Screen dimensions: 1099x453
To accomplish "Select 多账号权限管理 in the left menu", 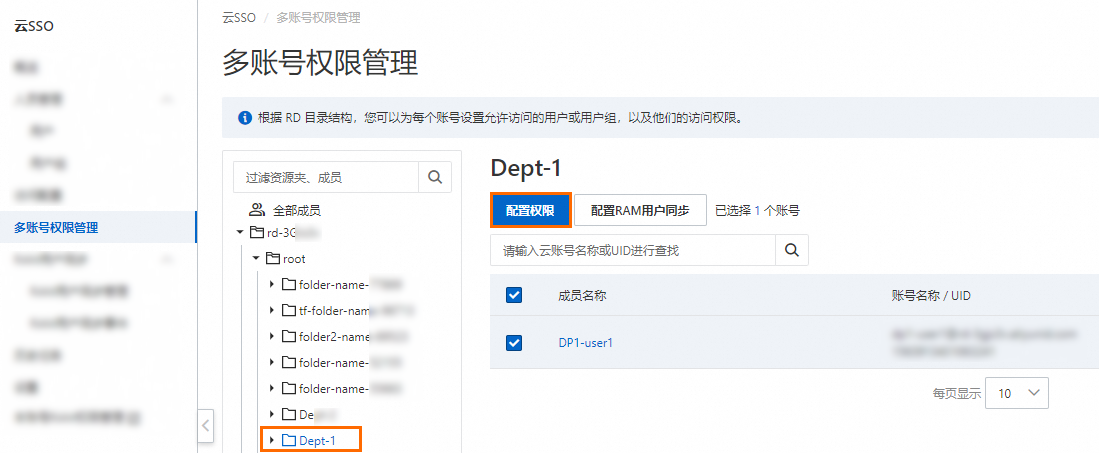I will coord(98,227).
